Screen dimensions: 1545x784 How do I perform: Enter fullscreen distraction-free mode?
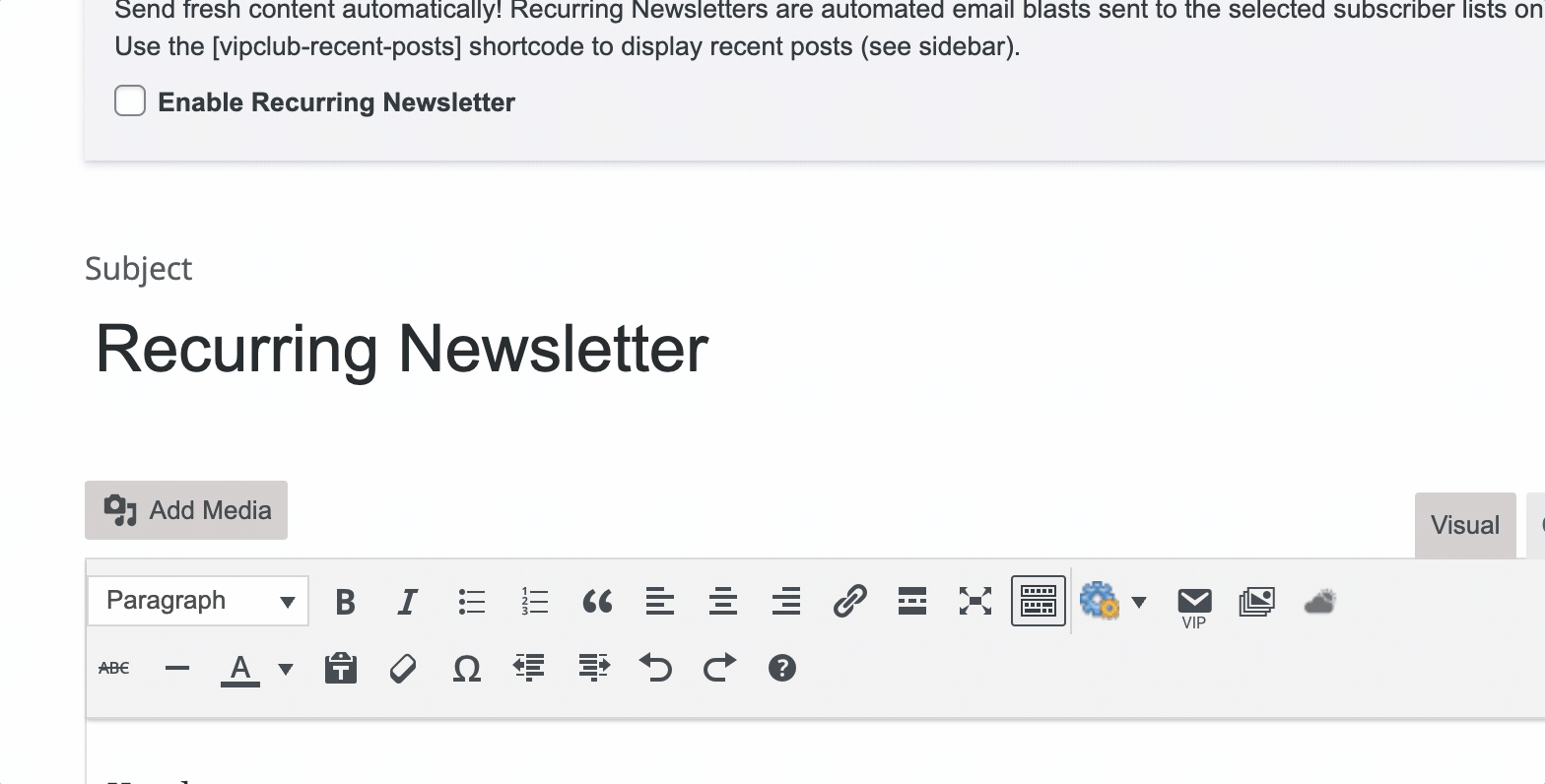[975, 601]
